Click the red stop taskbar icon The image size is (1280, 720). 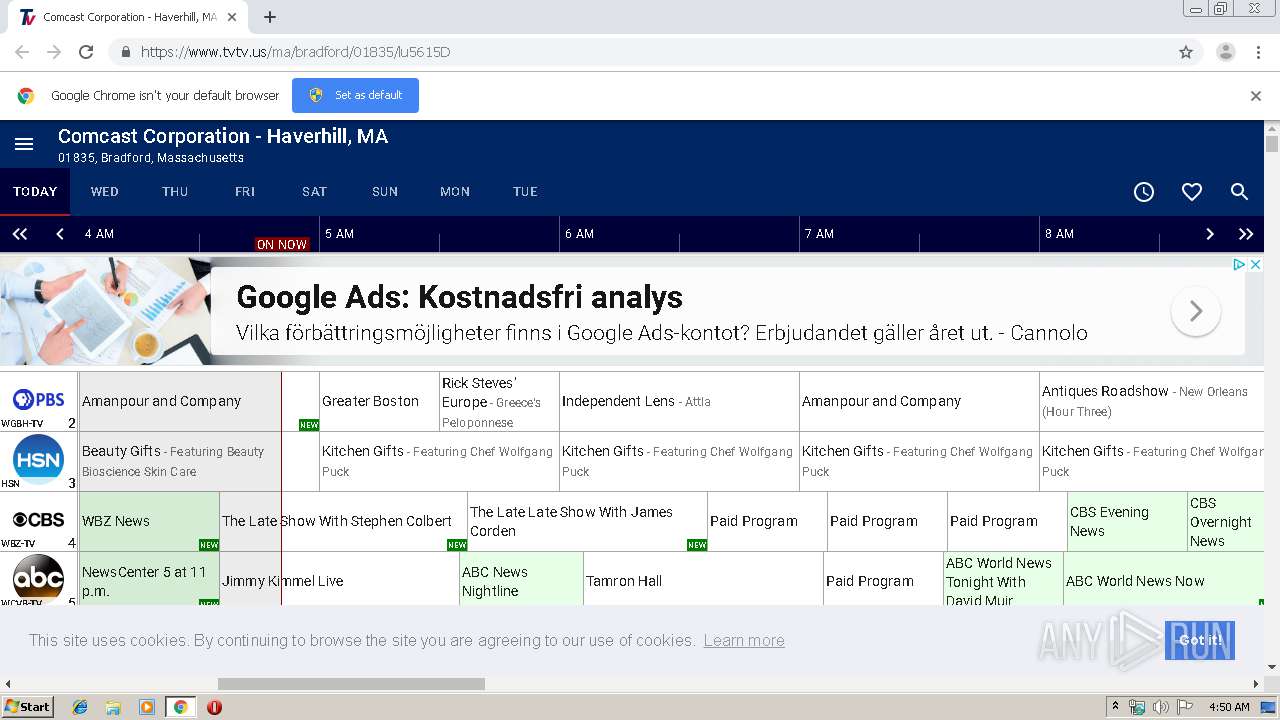click(x=214, y=707)
